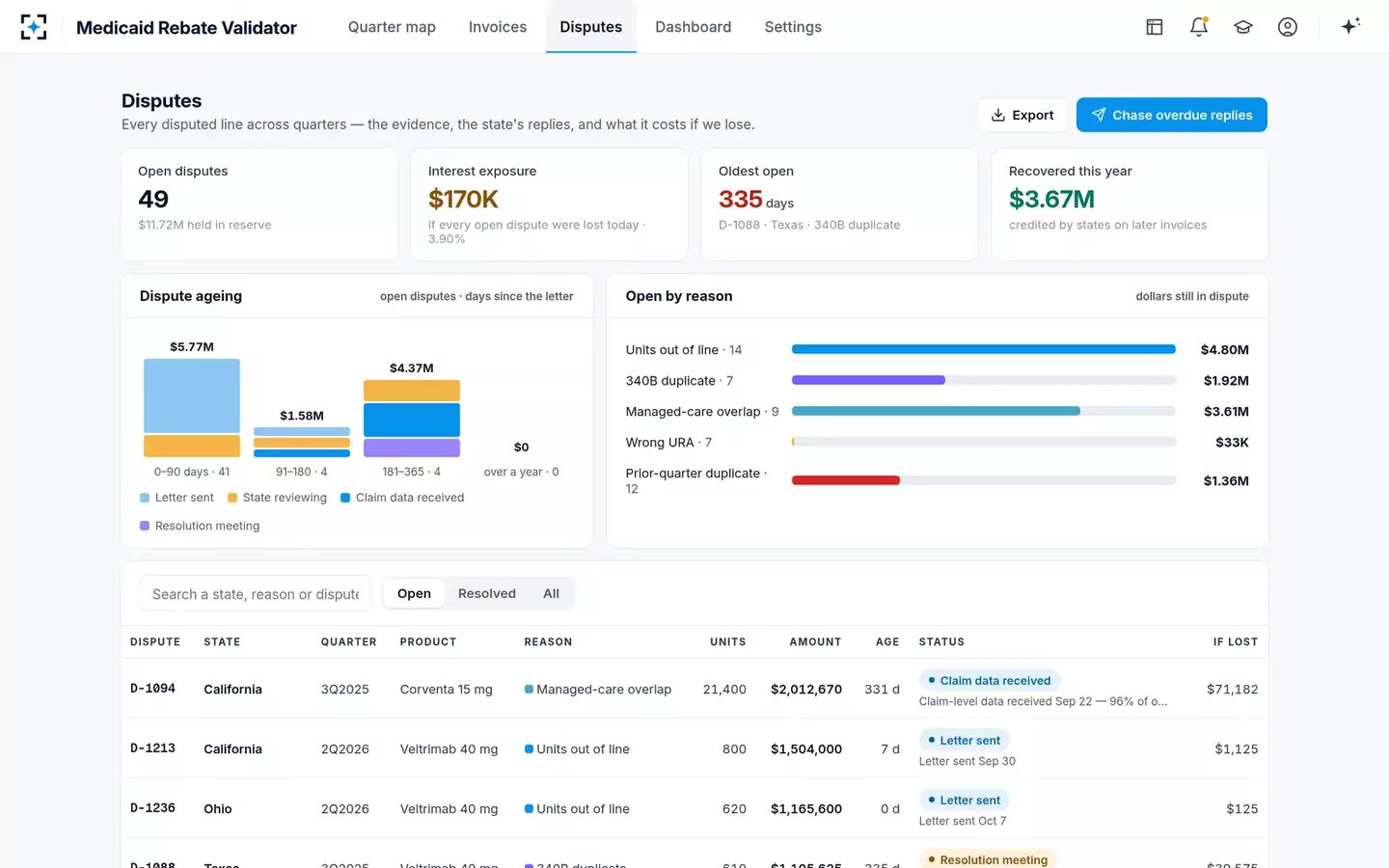Viewport: 1389px width, 868px height.
Task: Go to the Quarter map tab
Action: pos(392,27)
